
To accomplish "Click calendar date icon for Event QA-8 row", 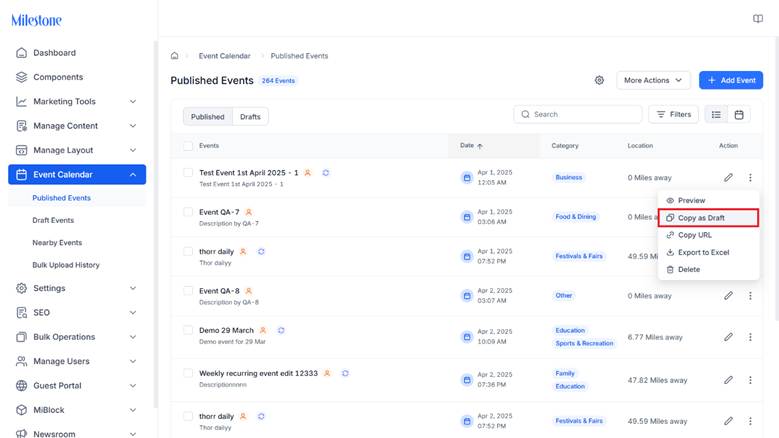I will (x=467, y=295).
